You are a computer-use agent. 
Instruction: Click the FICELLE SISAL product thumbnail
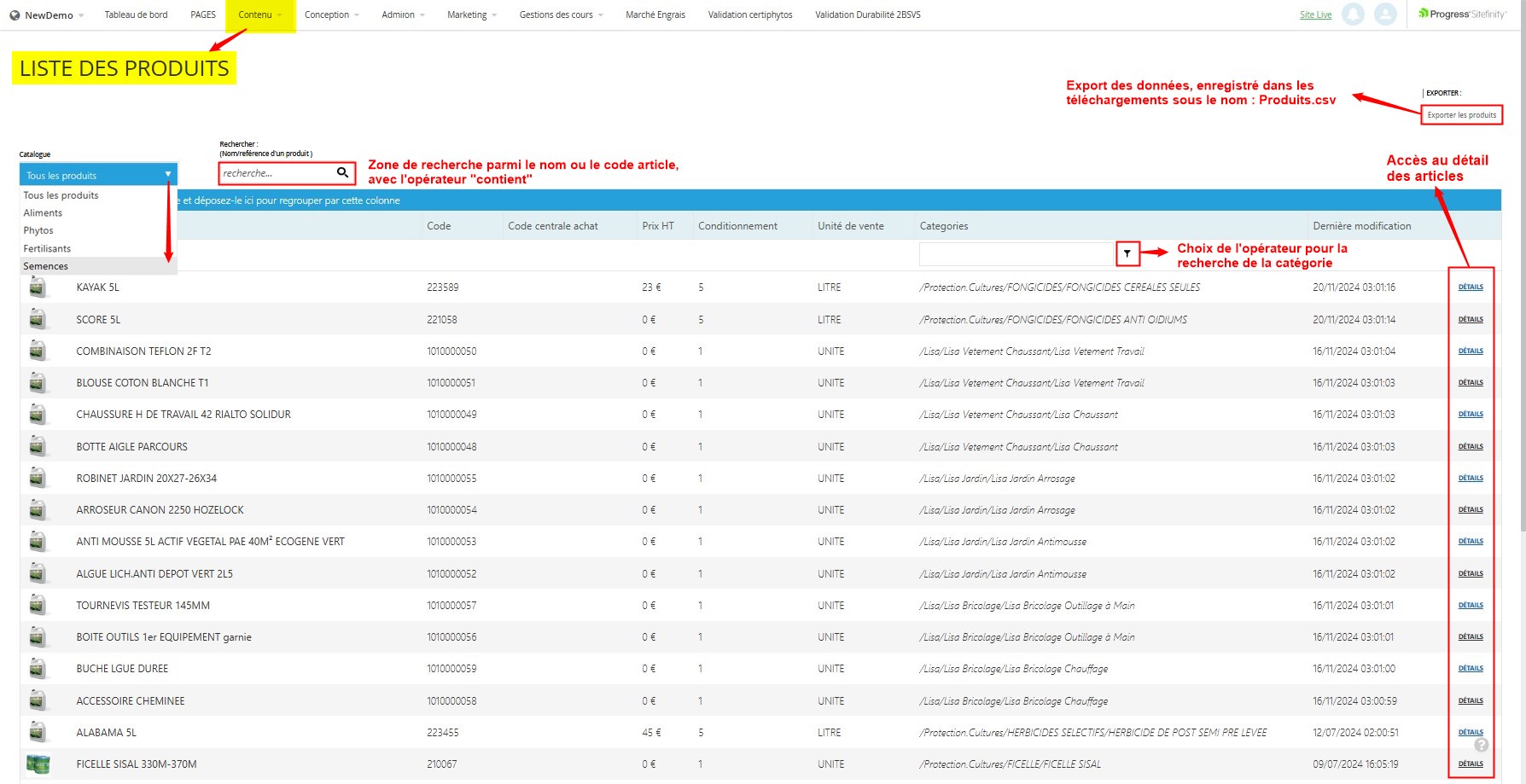pos(38,764)
